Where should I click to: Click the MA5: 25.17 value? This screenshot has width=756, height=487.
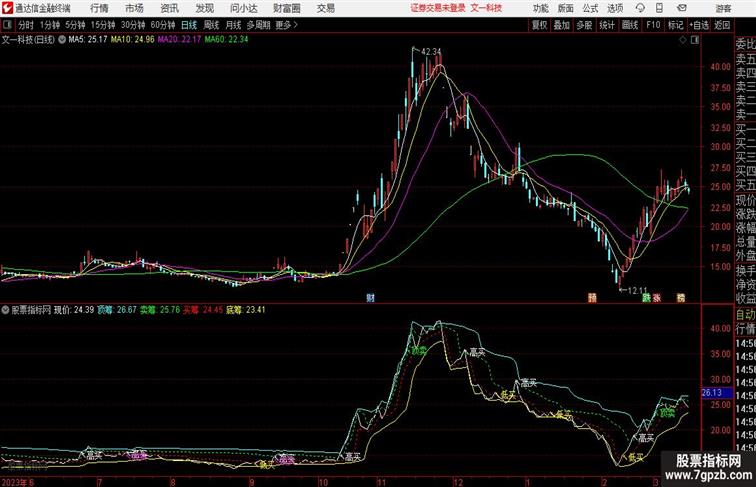point(88,40)
